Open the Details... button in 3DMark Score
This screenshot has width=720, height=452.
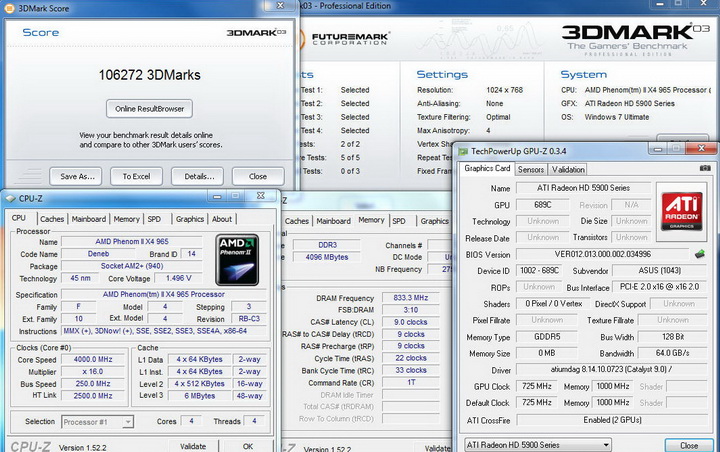(x=197, y=176)
